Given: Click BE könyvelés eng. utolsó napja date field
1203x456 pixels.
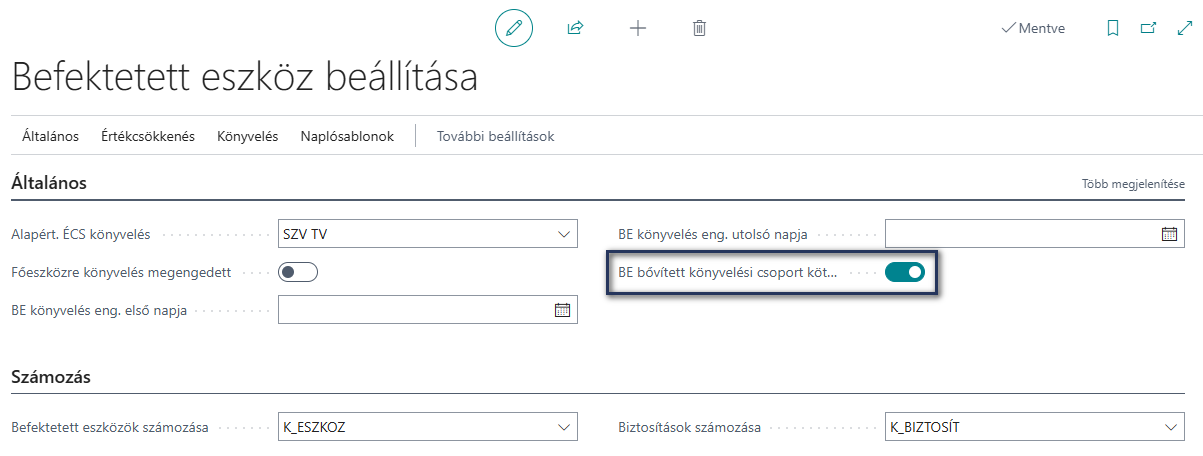Looking at the screenshot, I should point(1035,234).
